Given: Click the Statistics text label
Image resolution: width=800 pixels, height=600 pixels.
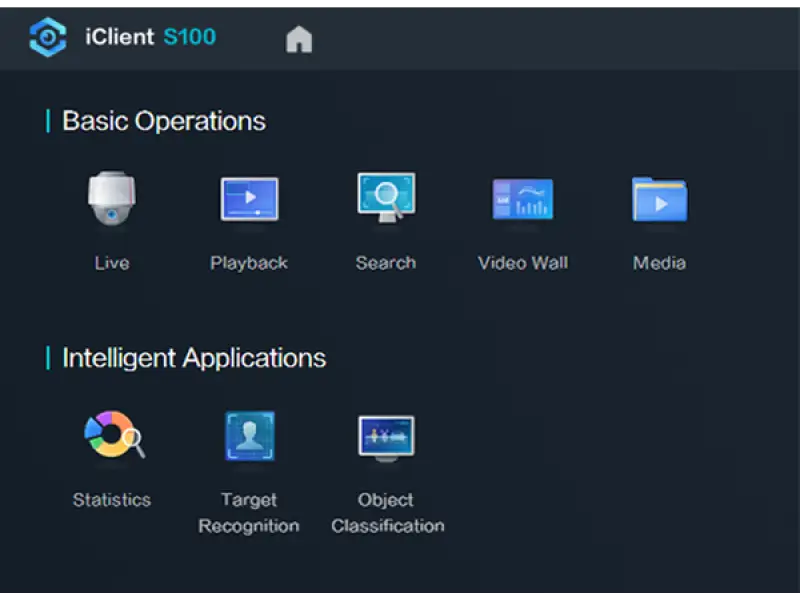Looking at the screenshot, I should tap(112, 499).
